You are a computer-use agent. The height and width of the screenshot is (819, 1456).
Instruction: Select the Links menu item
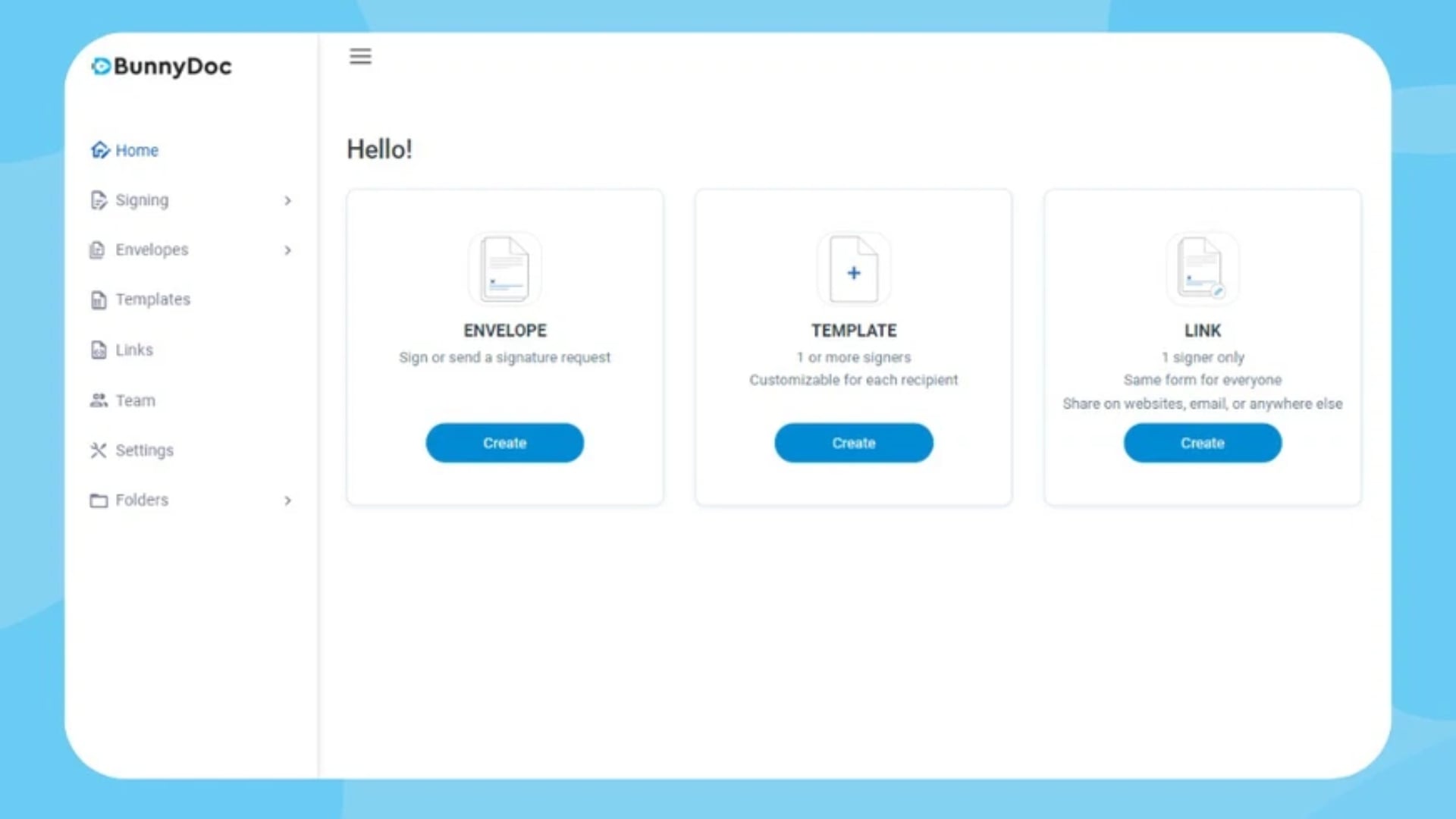coord(134,349)
